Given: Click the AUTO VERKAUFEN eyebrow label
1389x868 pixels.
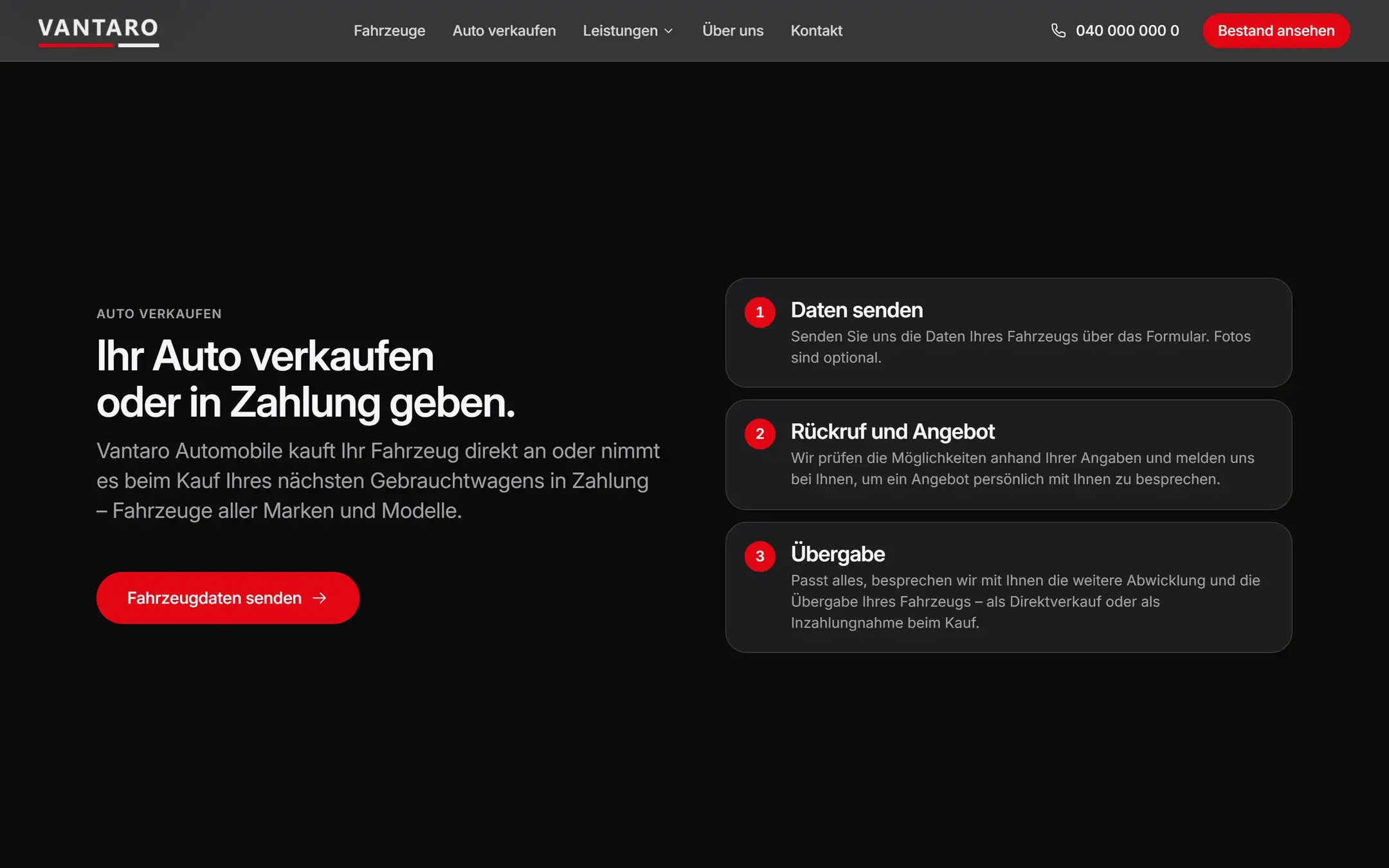Looking at the screenshot, I should pyautogui.click(x=159, y=314).
